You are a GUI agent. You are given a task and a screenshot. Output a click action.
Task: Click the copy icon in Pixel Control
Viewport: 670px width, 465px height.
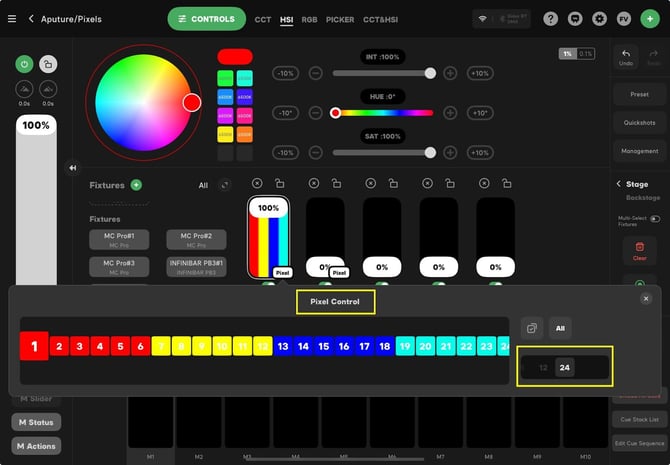532,328
